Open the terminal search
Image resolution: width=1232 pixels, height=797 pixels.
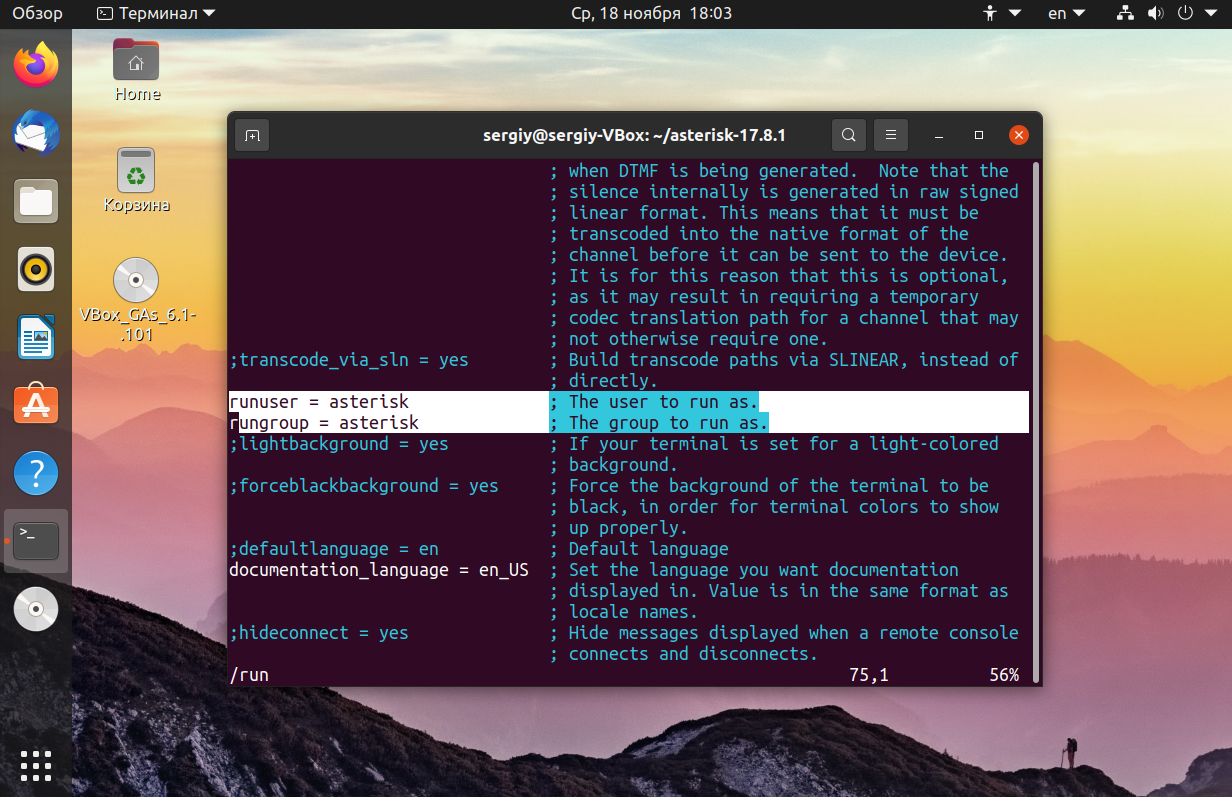coord(848,135)
